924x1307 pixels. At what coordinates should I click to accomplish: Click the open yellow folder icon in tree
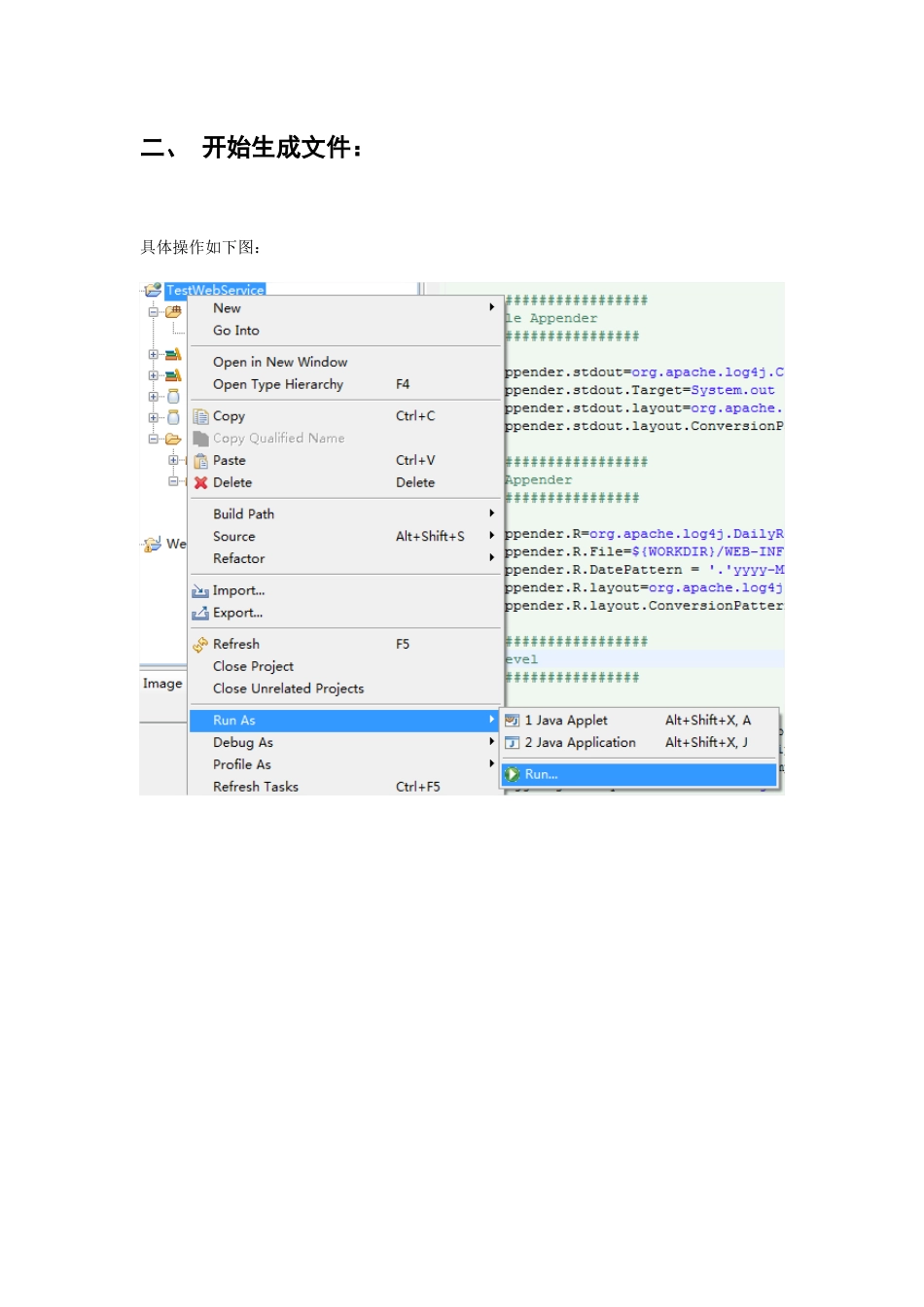(173, 439)
